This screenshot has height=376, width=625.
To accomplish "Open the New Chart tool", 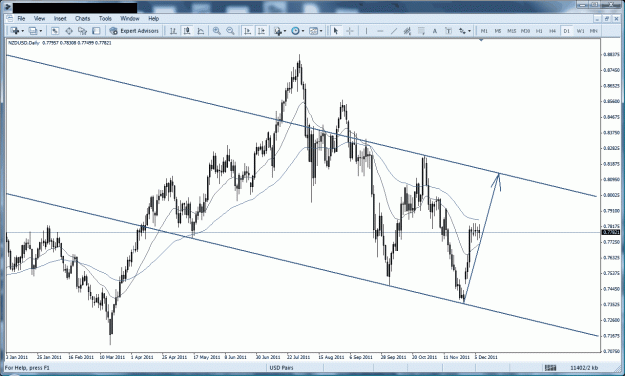I will pos(15,31).
